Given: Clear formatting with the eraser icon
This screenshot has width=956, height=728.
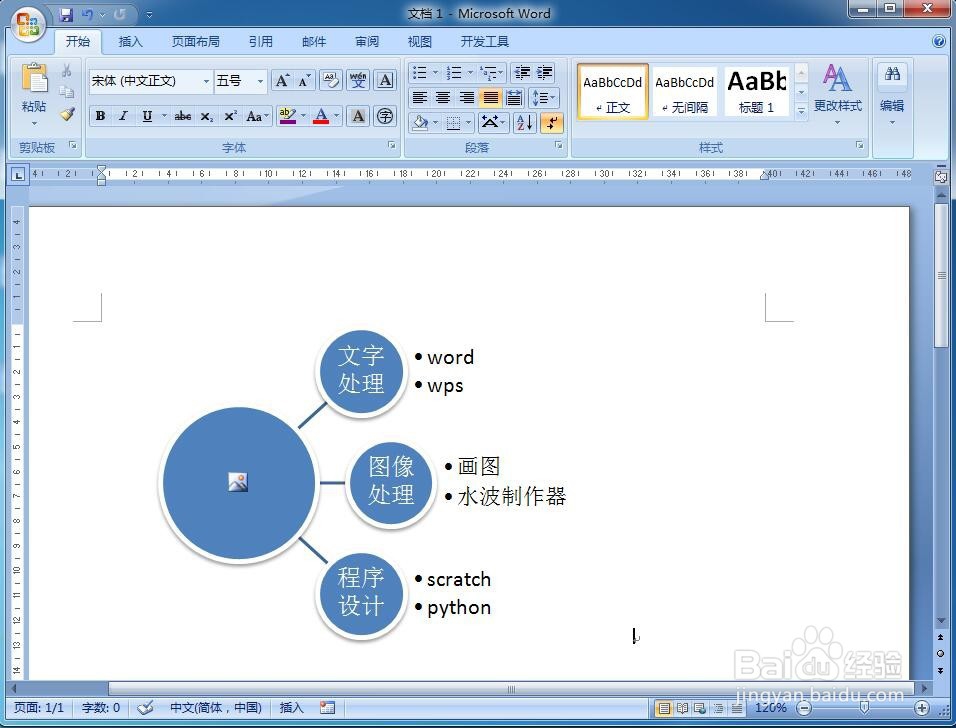Looking at the screenshot, I should 331,80.
